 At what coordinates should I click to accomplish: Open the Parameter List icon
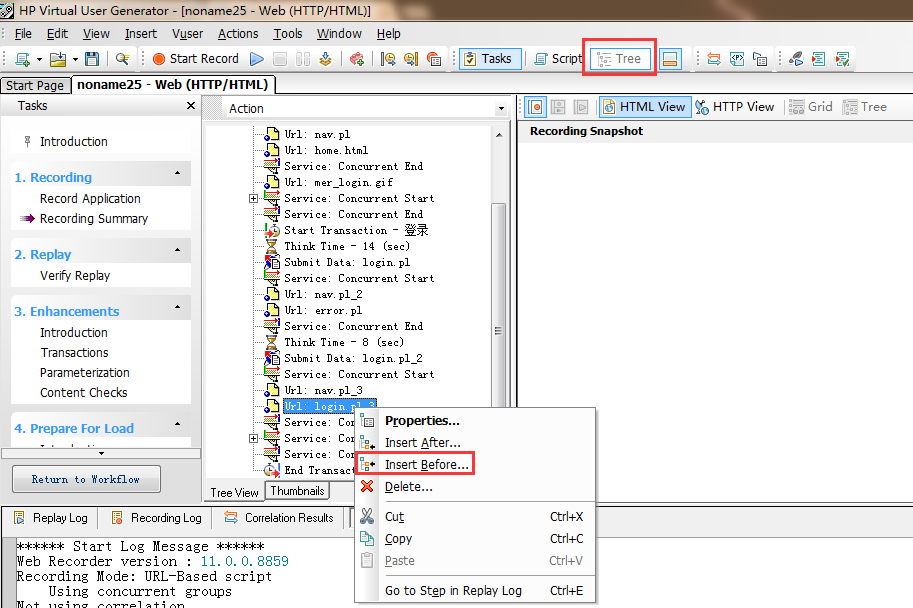click(x=737, y=59)
